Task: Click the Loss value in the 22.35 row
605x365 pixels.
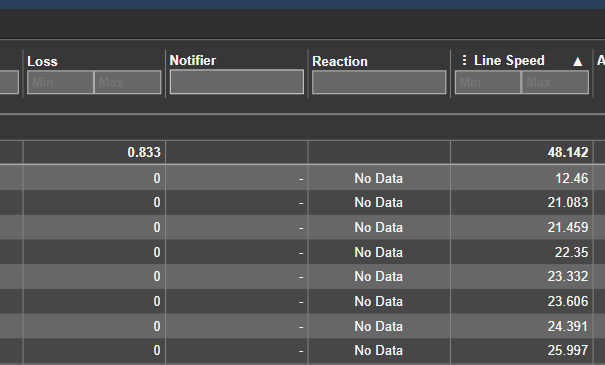Action: pos(157,252)
